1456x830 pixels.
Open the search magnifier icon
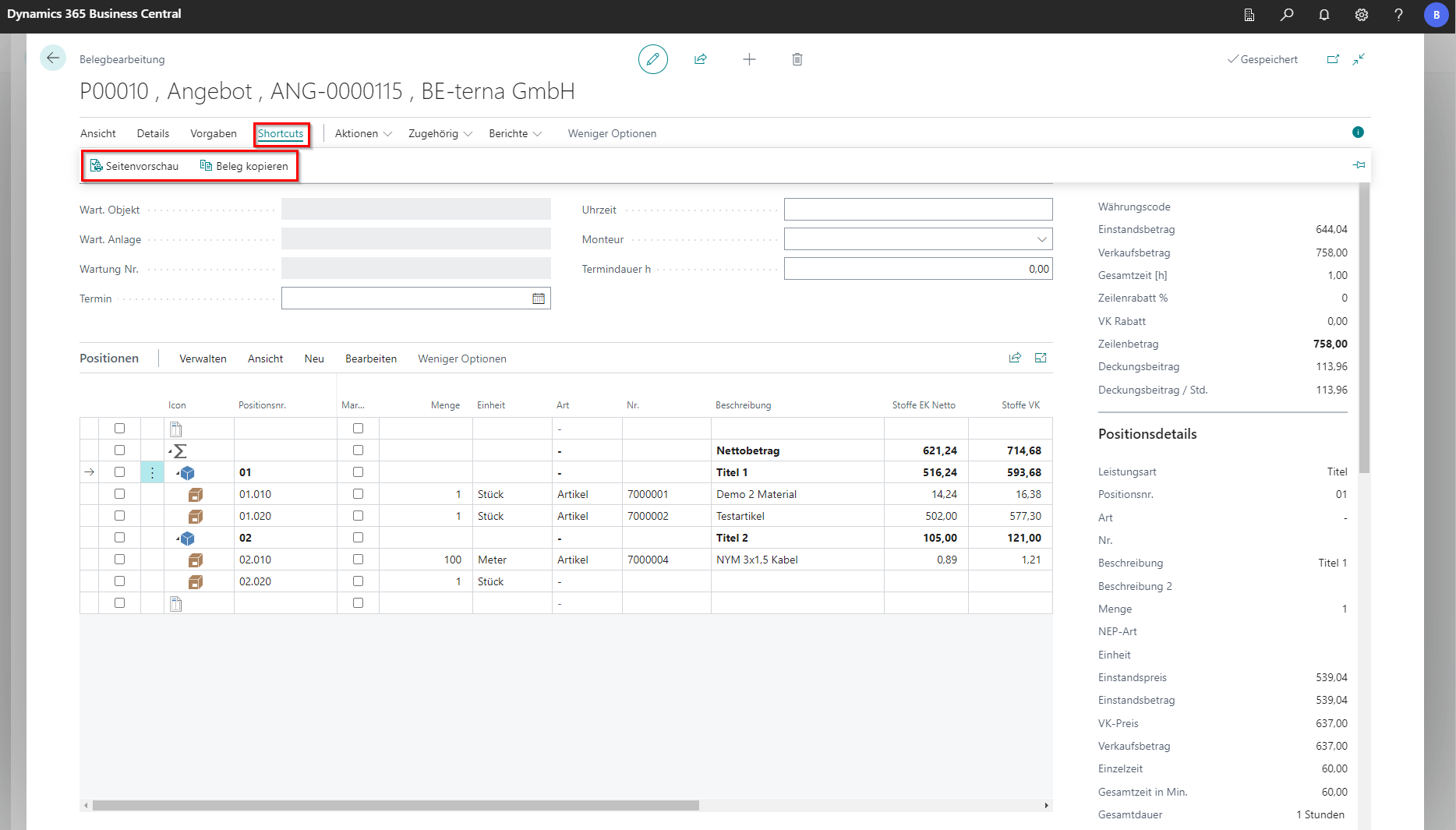1287,15
